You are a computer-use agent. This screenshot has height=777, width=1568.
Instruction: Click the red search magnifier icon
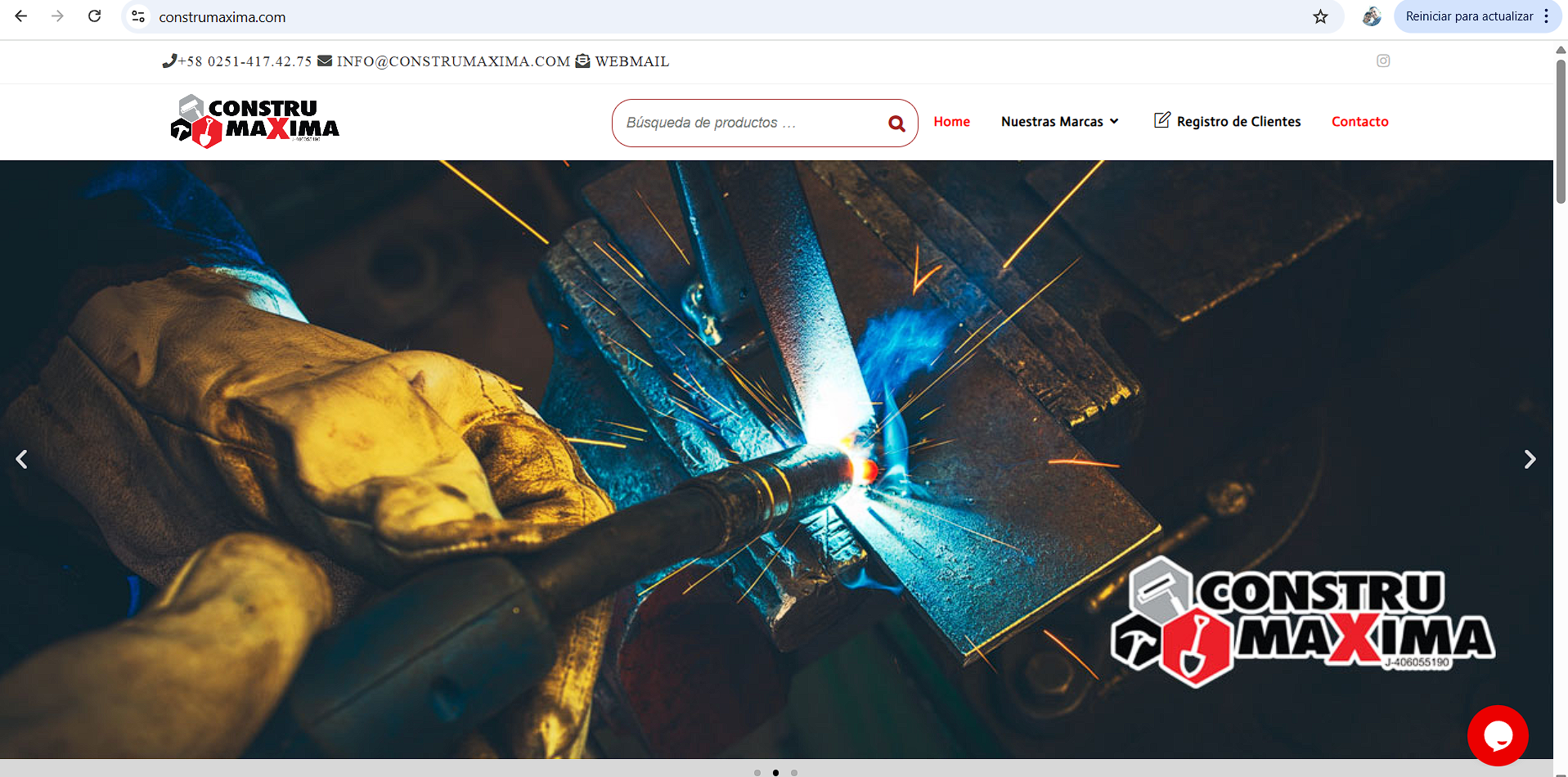click(896, 124)
